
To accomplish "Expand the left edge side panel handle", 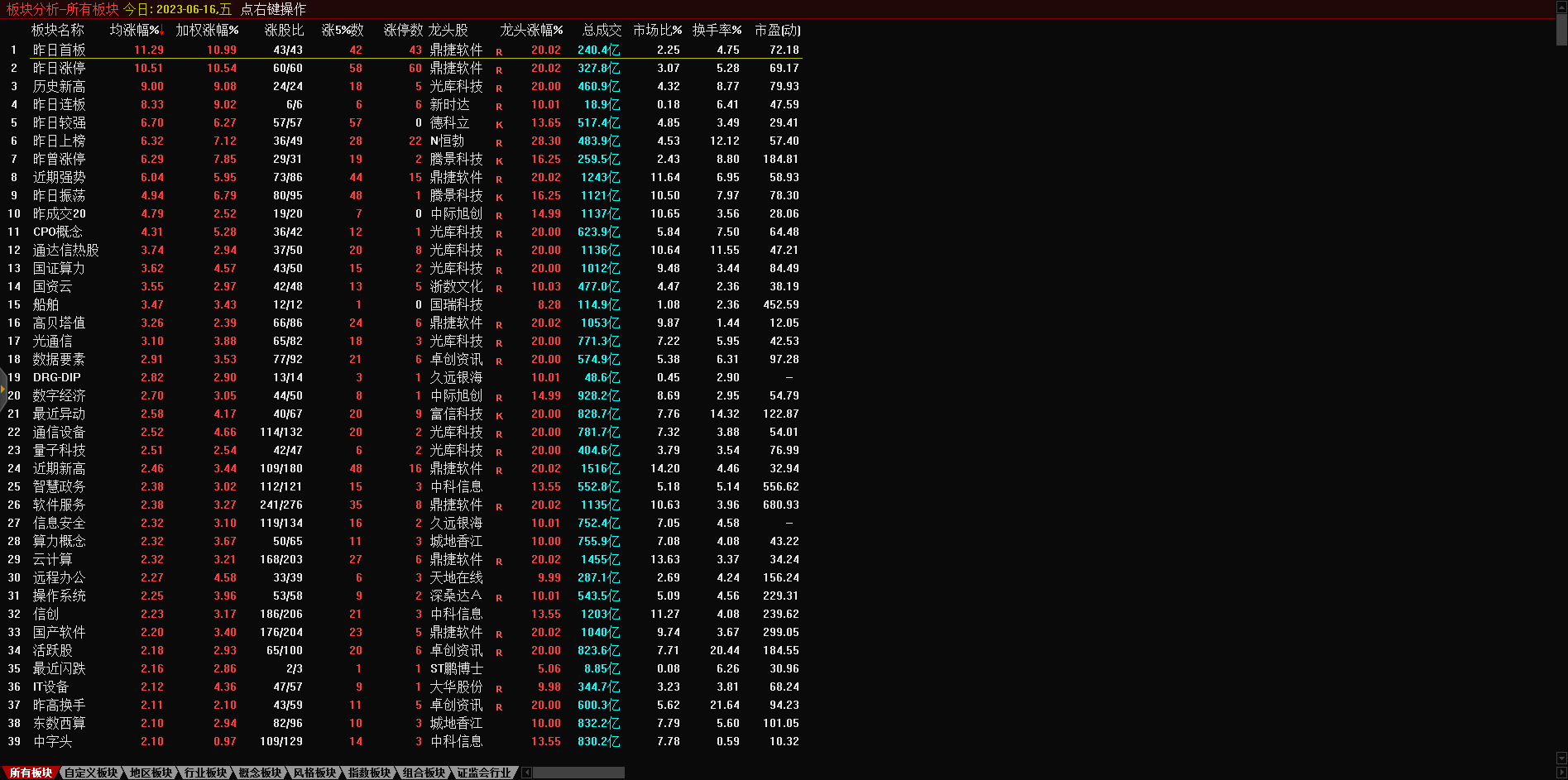I will tap(3, 389).
